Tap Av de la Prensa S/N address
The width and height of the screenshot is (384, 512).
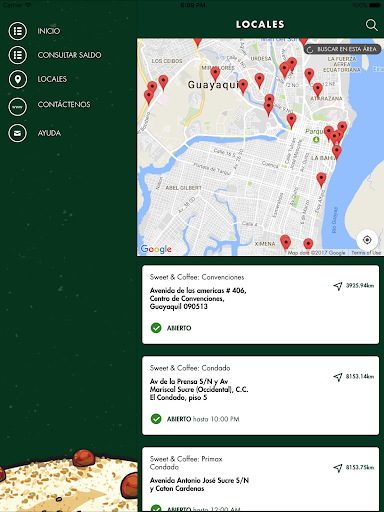click(x=199, y=389)
